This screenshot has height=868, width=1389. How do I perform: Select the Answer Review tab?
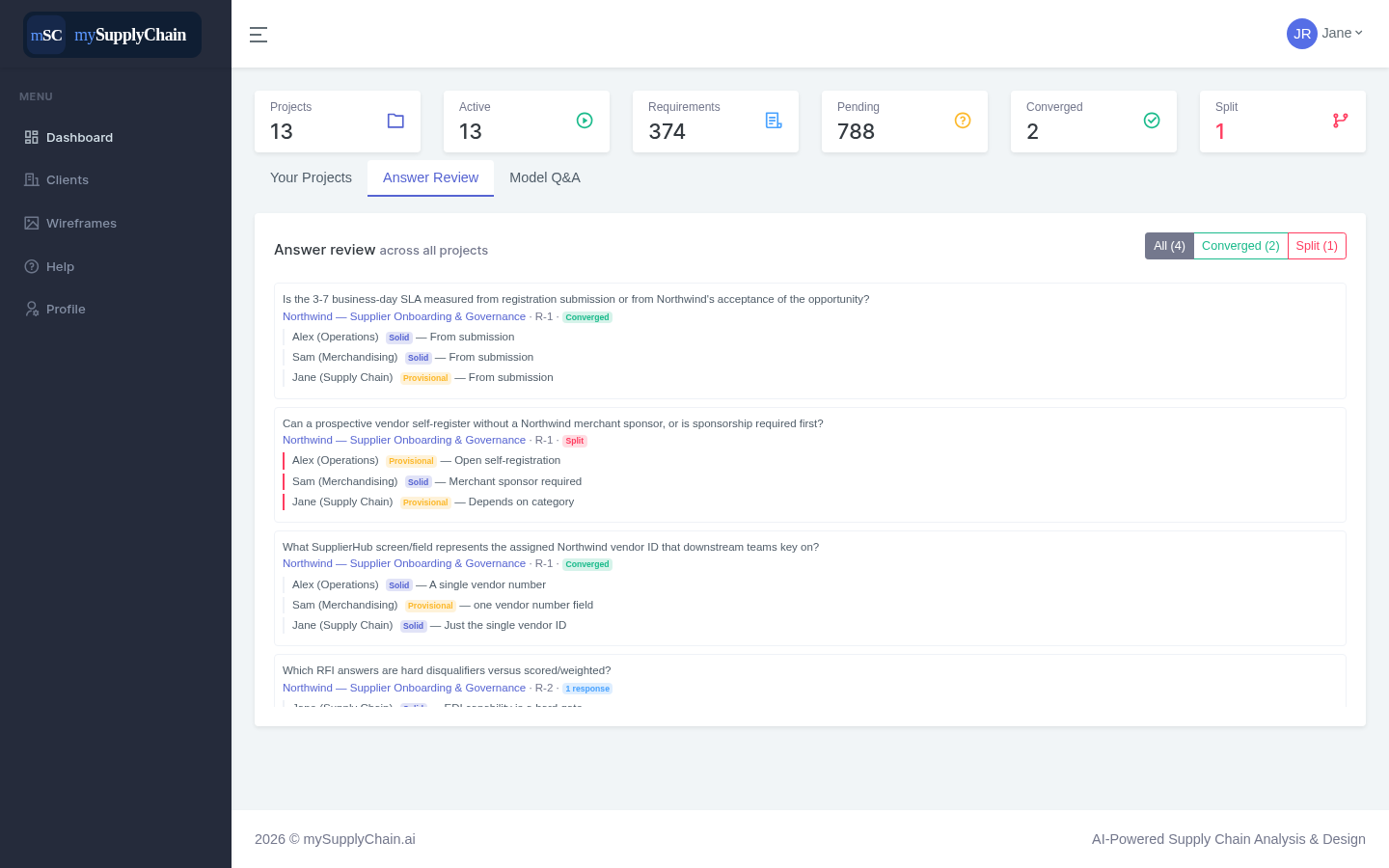pos(430,177)
